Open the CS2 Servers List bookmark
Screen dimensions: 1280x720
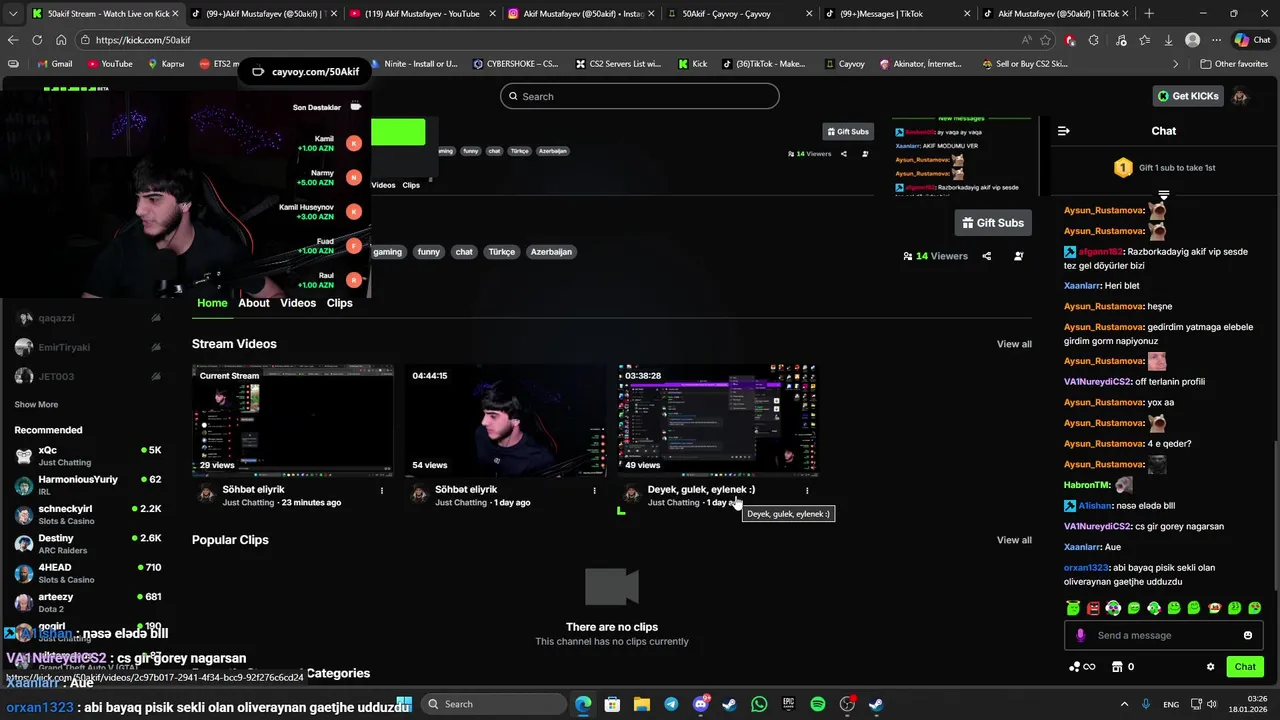617,64
